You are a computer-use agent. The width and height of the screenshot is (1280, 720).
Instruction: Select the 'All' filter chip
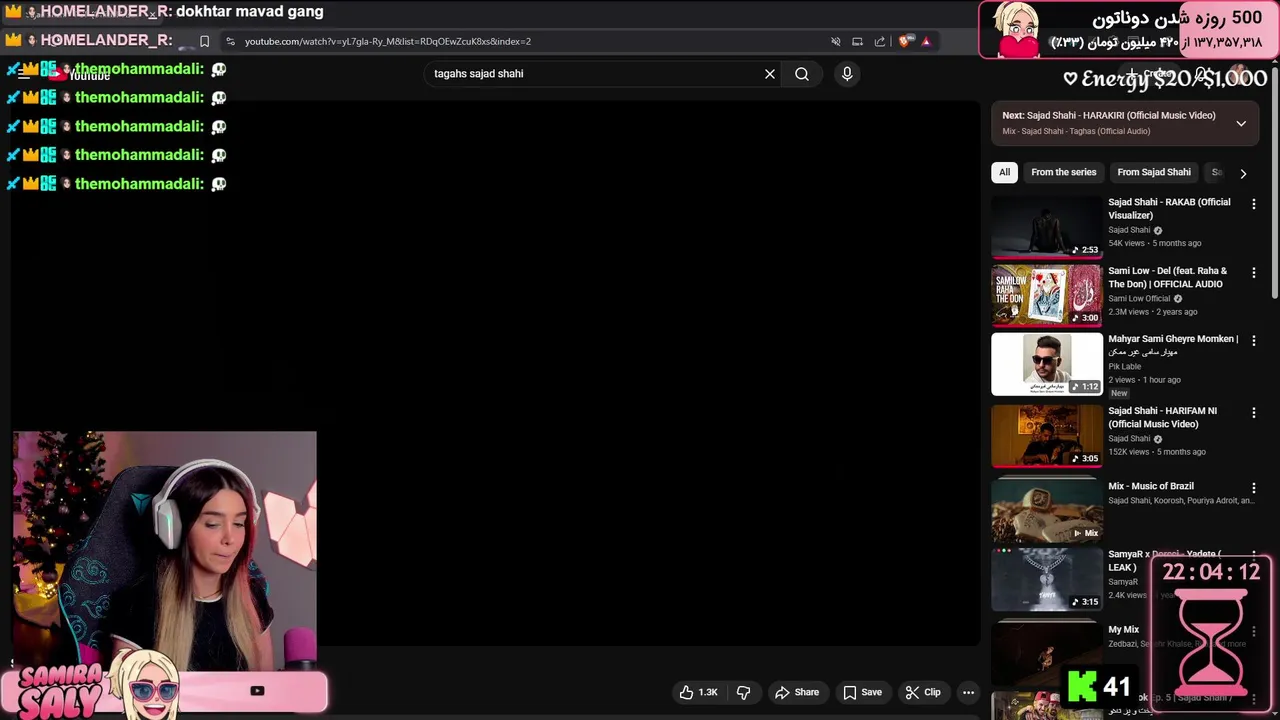coord(1004,172)
